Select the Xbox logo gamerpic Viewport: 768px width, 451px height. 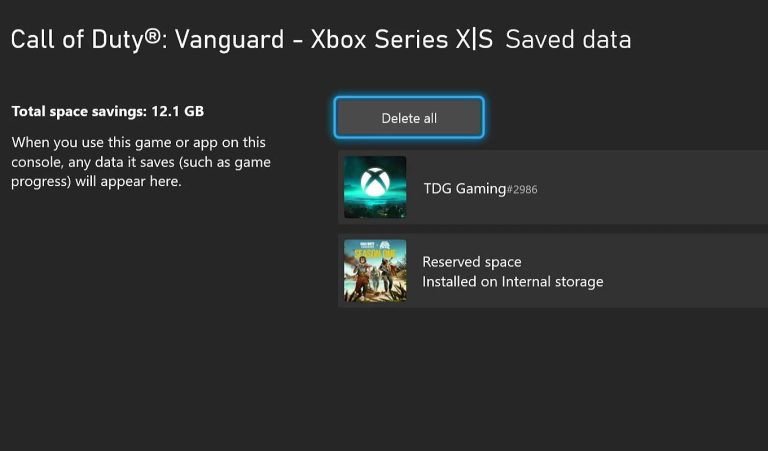click(x=375, y=187)
